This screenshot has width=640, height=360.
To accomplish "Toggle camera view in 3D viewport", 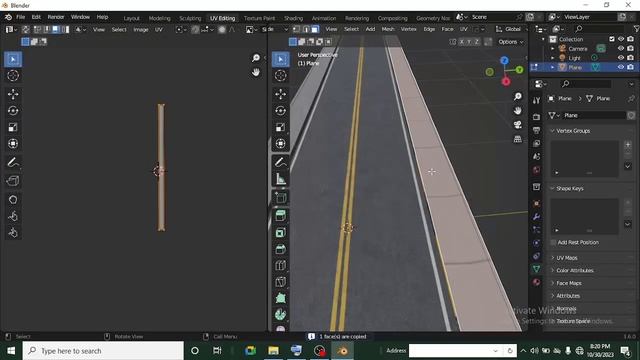I will (x=518, y=125).
